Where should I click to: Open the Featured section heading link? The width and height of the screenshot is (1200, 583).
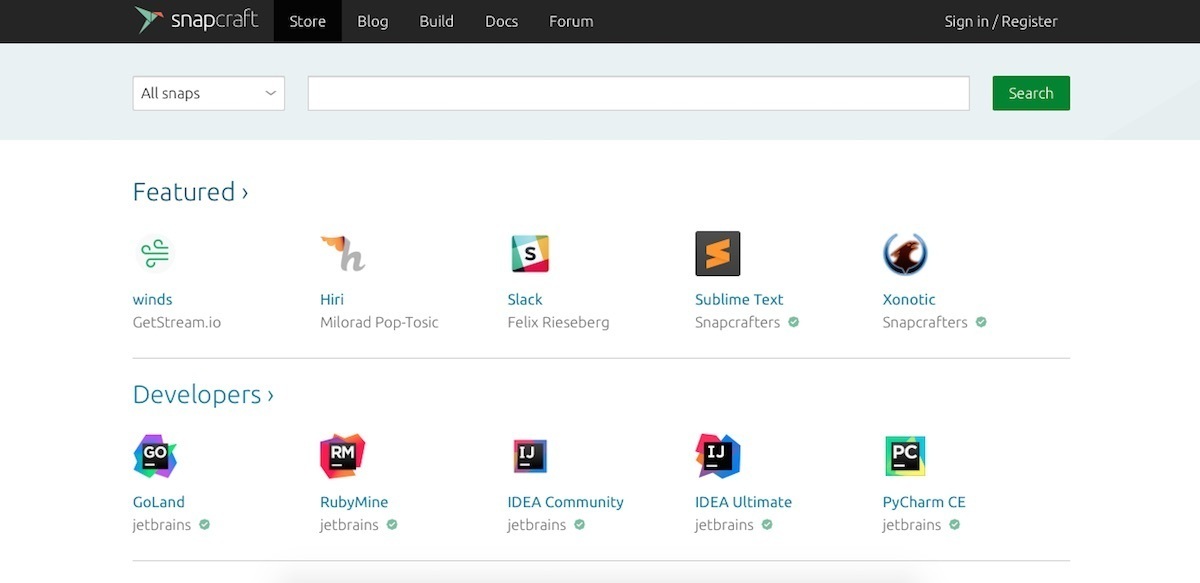[190, 192]
